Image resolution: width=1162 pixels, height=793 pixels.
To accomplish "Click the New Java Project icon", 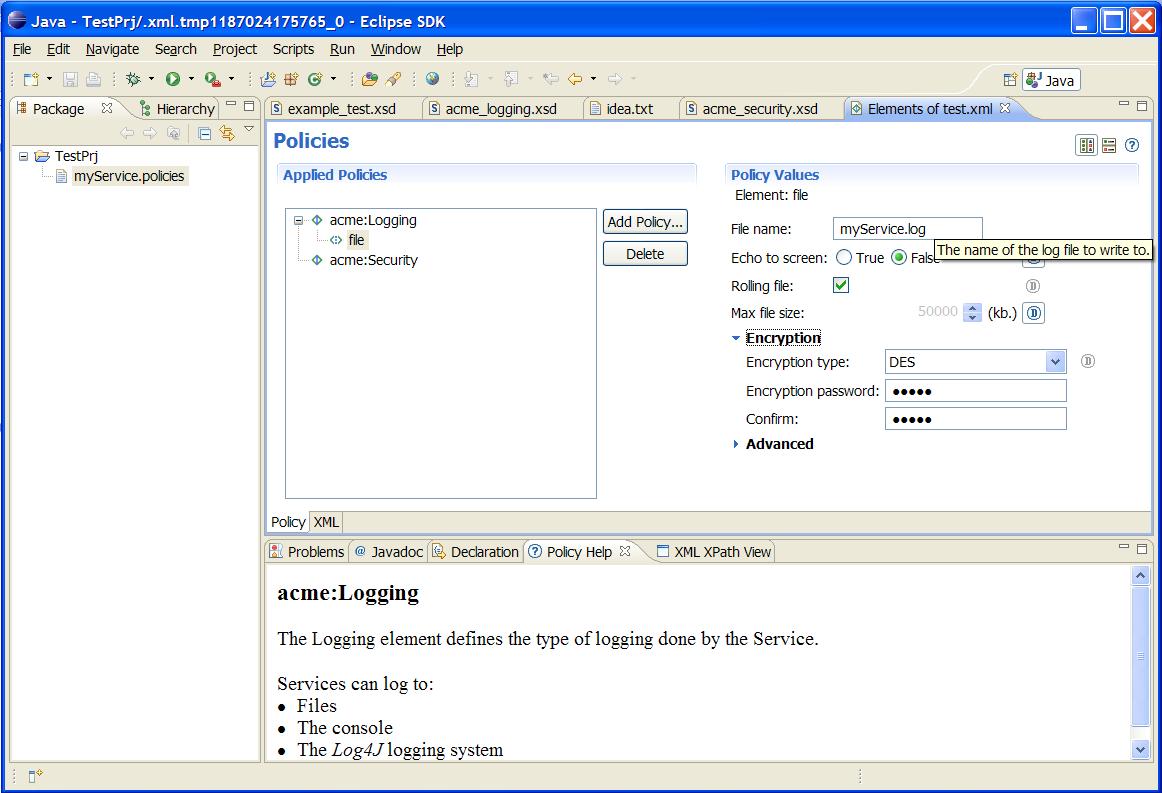I will [x=268, y=79].
